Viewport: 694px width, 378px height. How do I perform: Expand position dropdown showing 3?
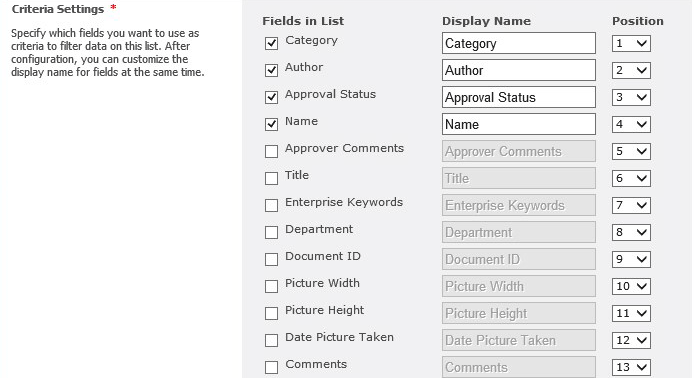(x=631, y=97)
